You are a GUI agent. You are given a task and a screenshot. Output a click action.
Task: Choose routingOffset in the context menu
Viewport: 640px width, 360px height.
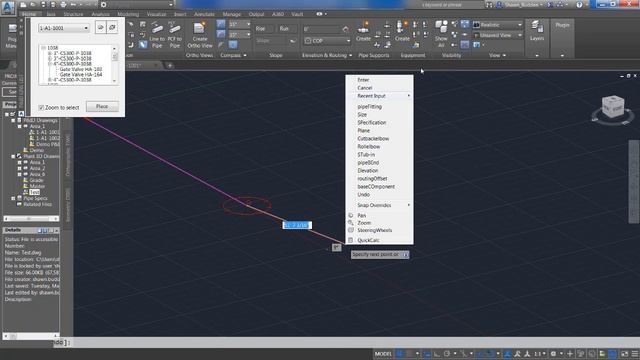click(372, 179)
